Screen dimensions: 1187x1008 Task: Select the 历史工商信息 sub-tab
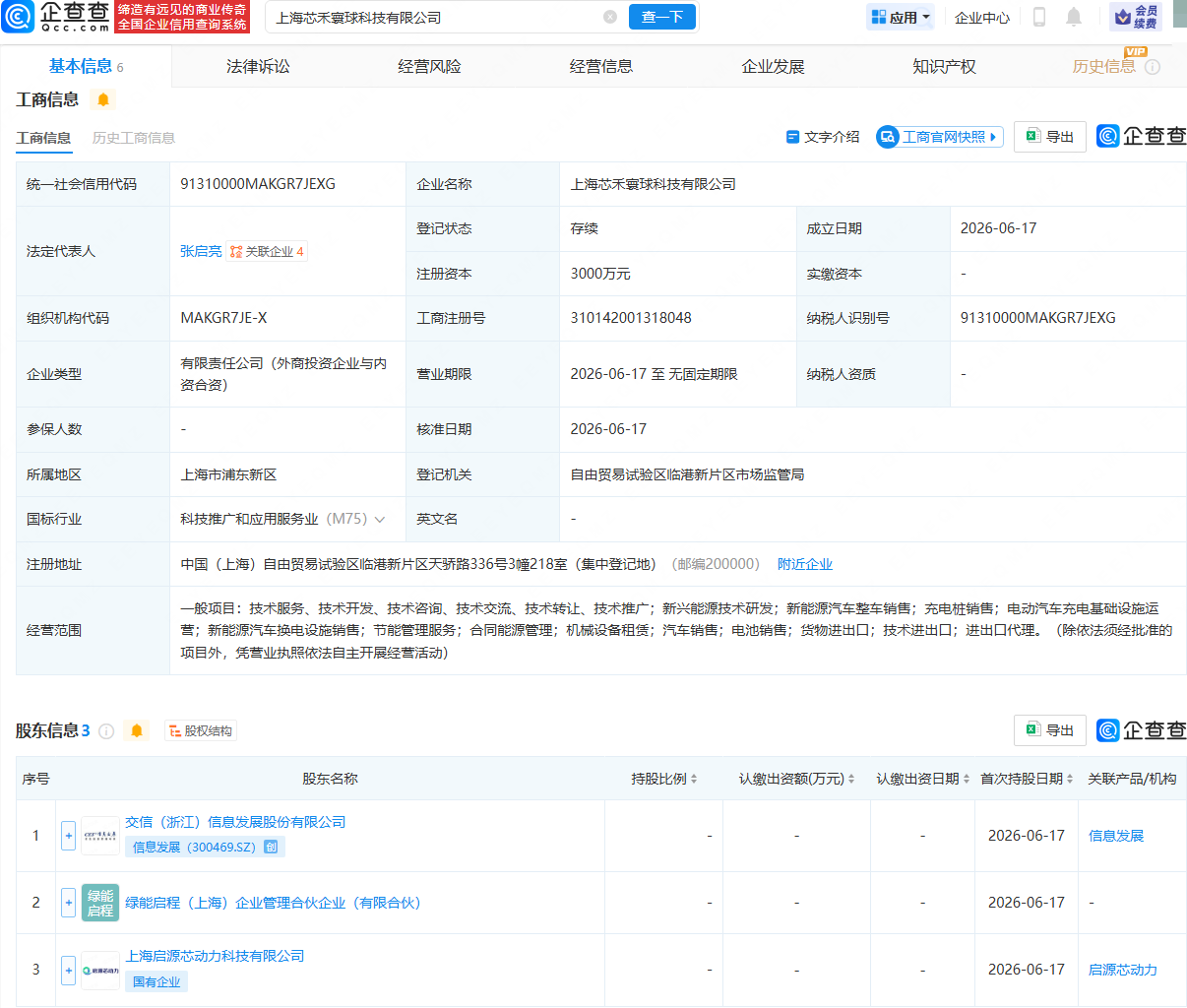134,138
